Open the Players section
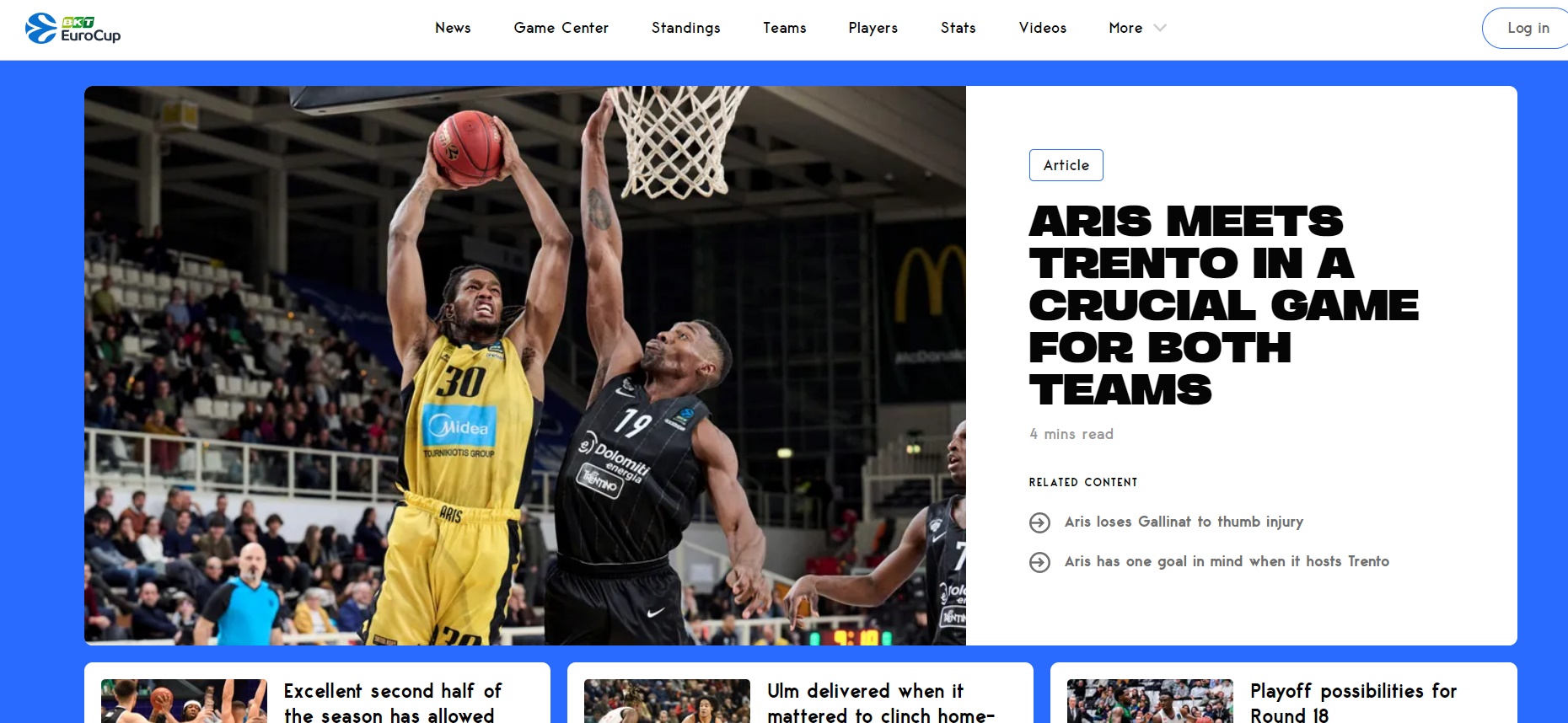This screenshot has width=1568, height=723. point(873,28)
